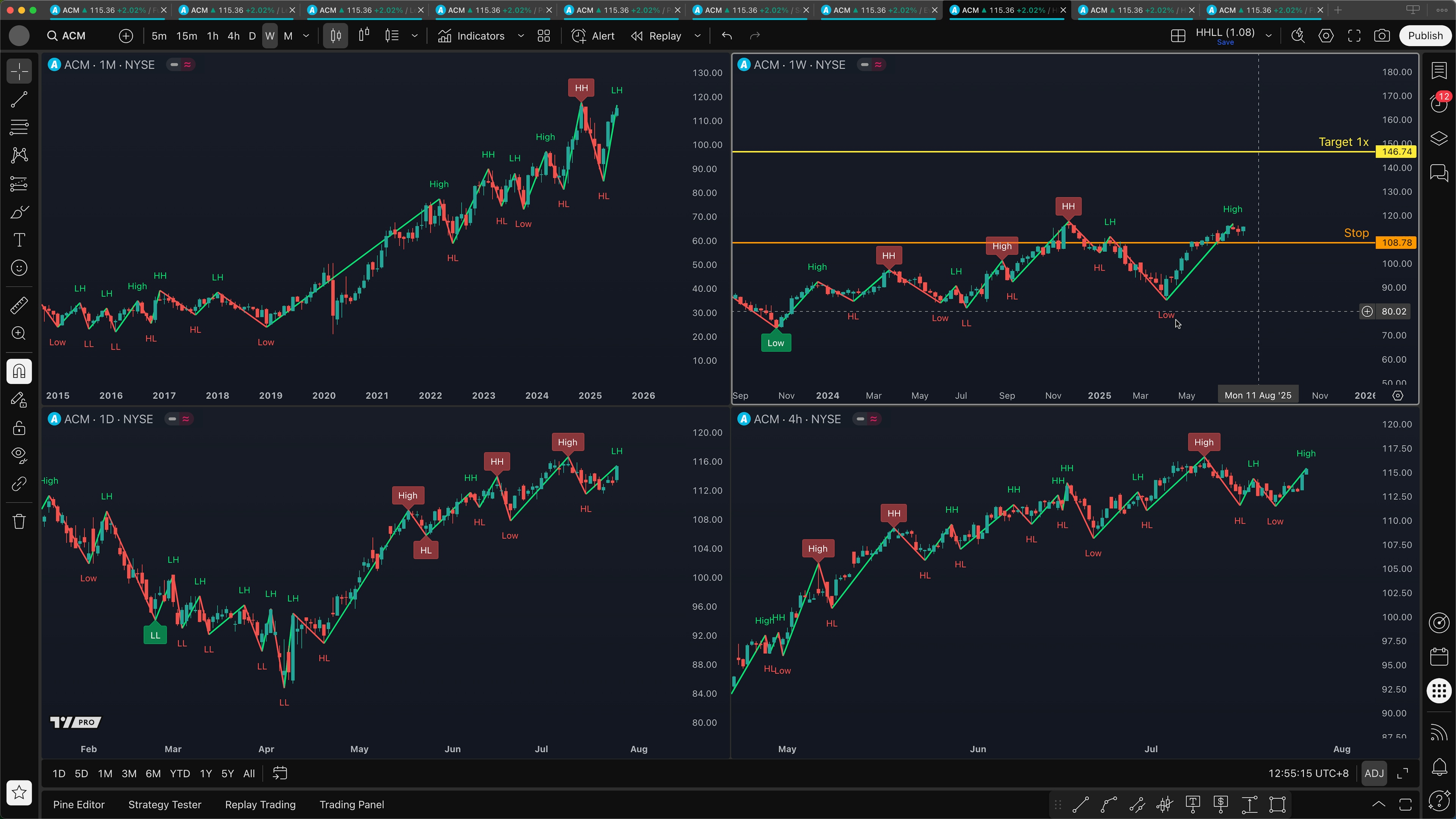The height and width of the screenshot is (819, 1456).
Task: Toggle the ADJ adjusted data button
Action: (x=1374, y=774)
